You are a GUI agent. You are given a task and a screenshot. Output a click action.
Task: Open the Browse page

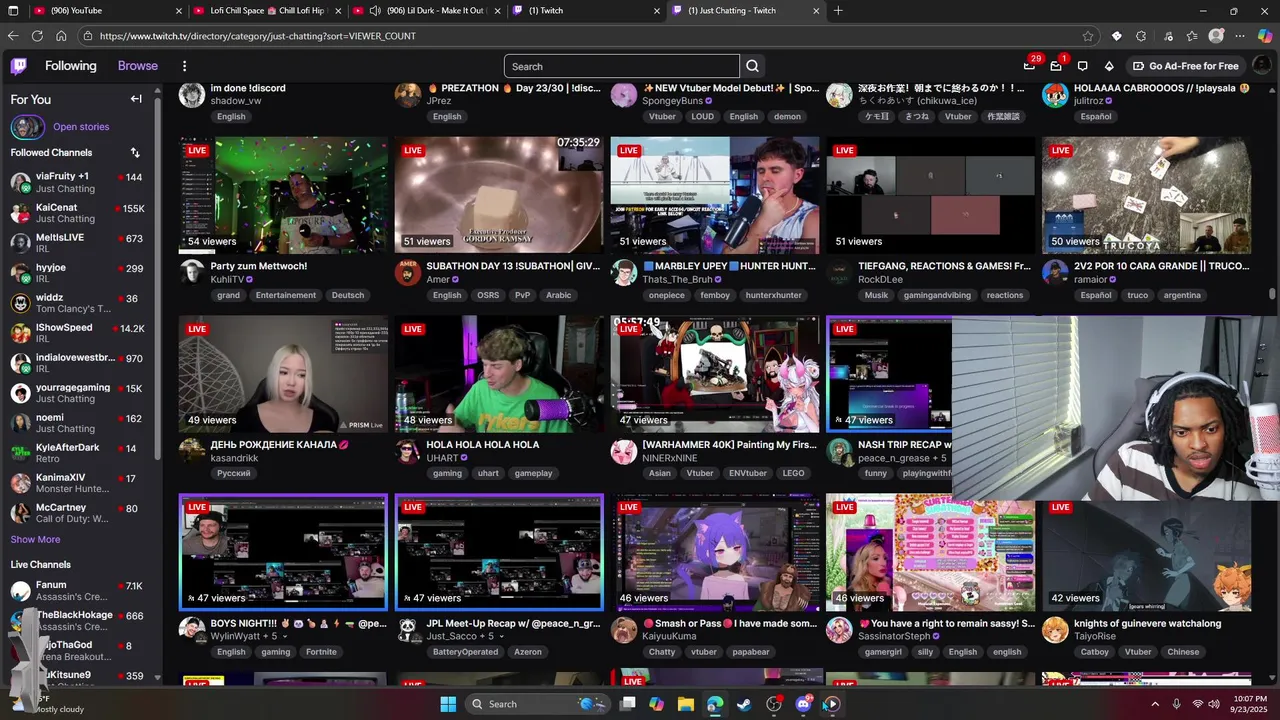coord(138,66)
